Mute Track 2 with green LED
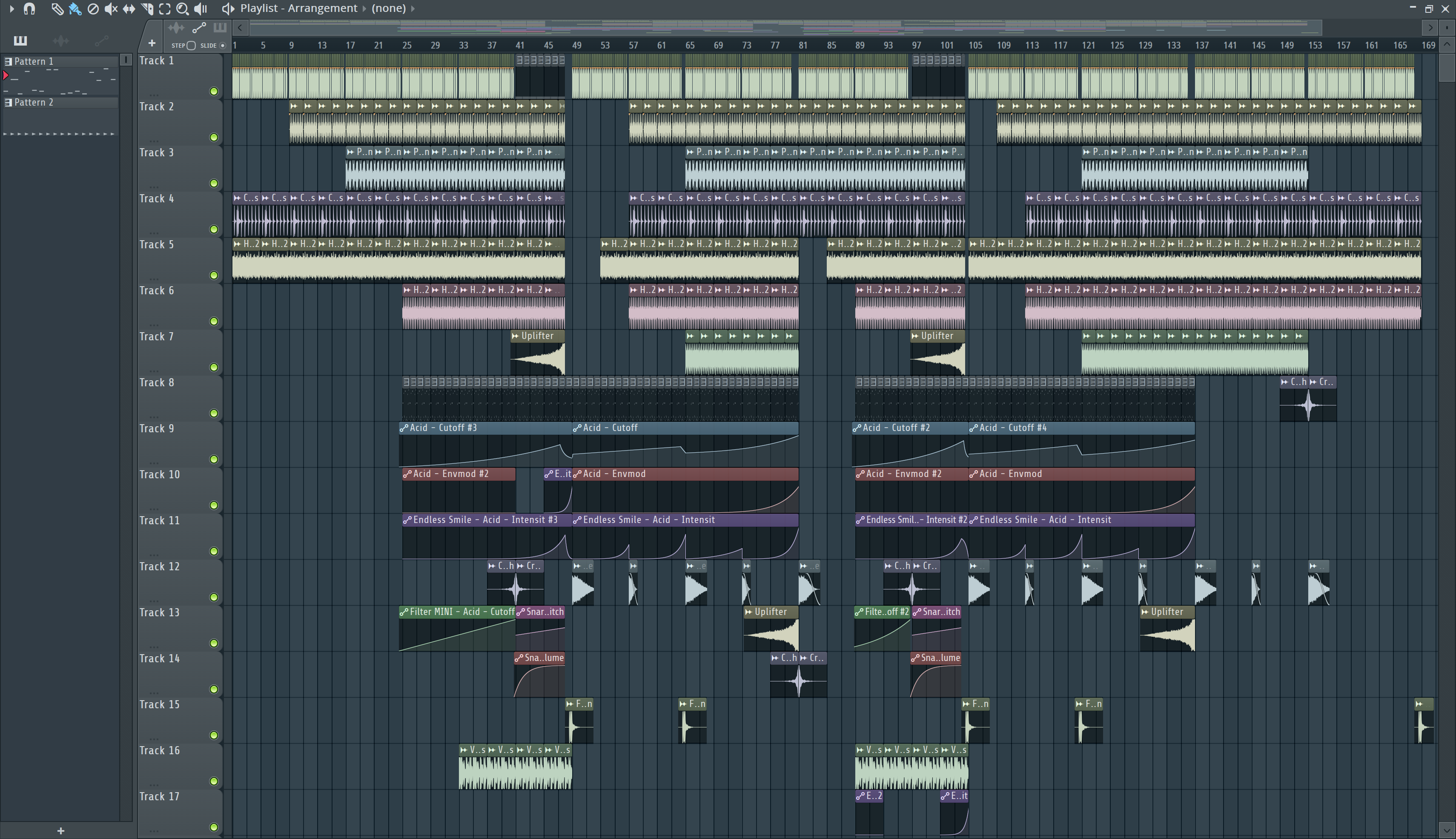 click(x=214, y=137)
